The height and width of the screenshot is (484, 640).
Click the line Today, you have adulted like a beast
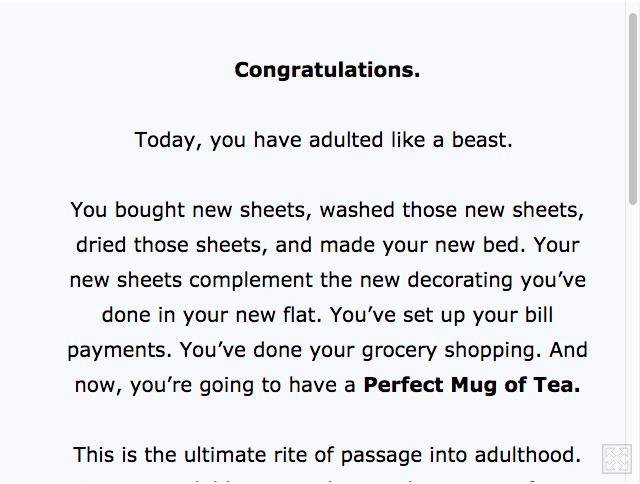coord(323,140)
